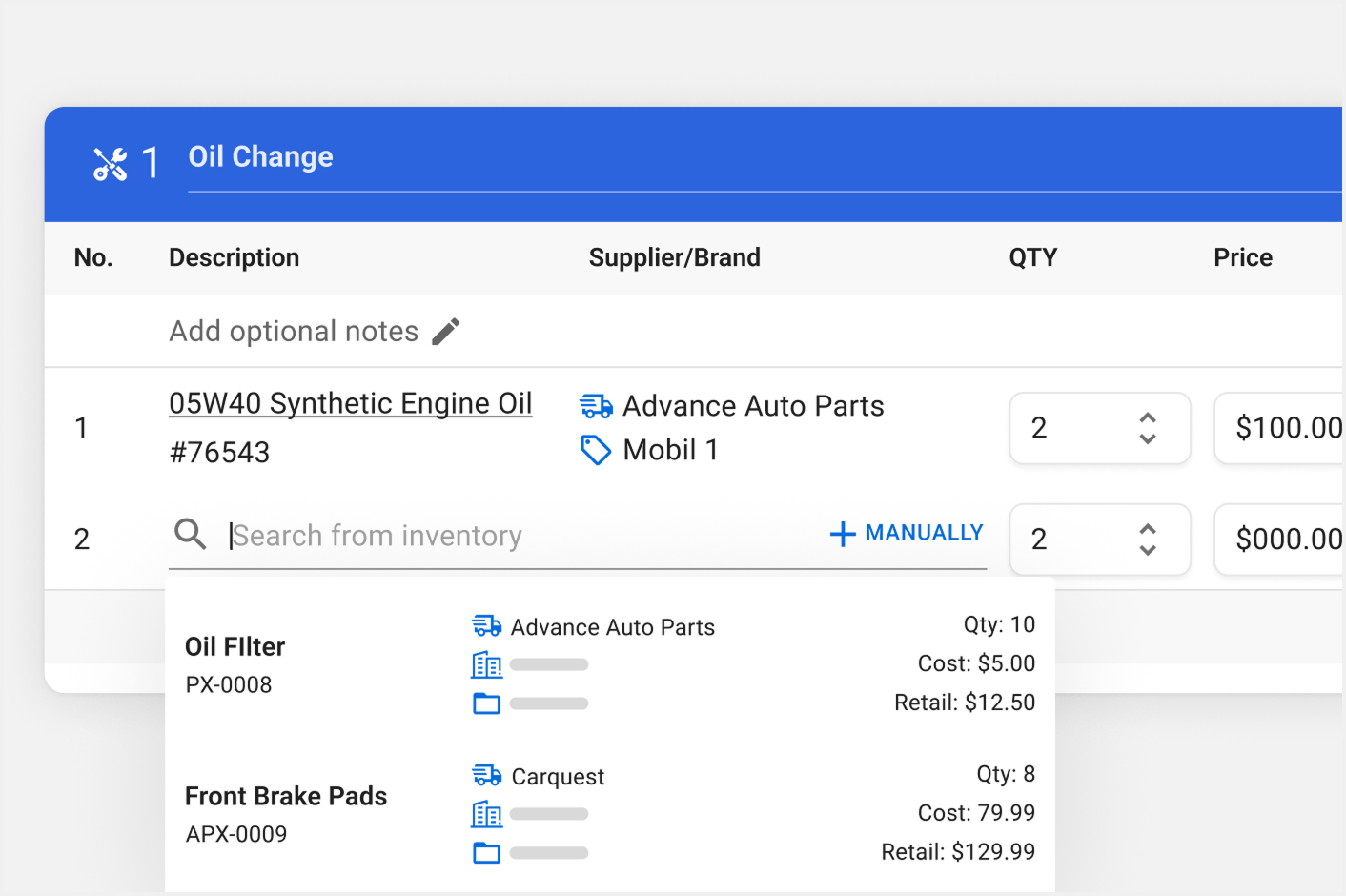Click Cost: 79.99 value
Image resolution: width=1346 pixels, height=896 pixels.
coord(976,813)
